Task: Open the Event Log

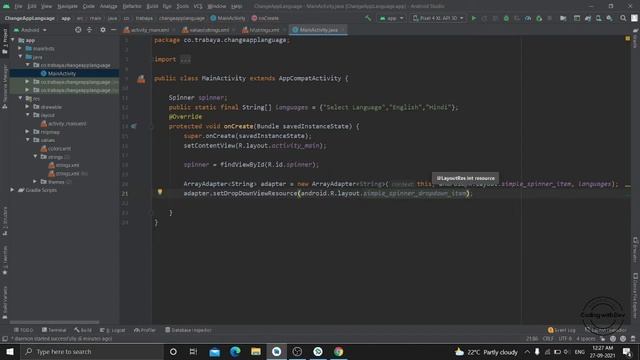Action: click(x=562, y=330)
